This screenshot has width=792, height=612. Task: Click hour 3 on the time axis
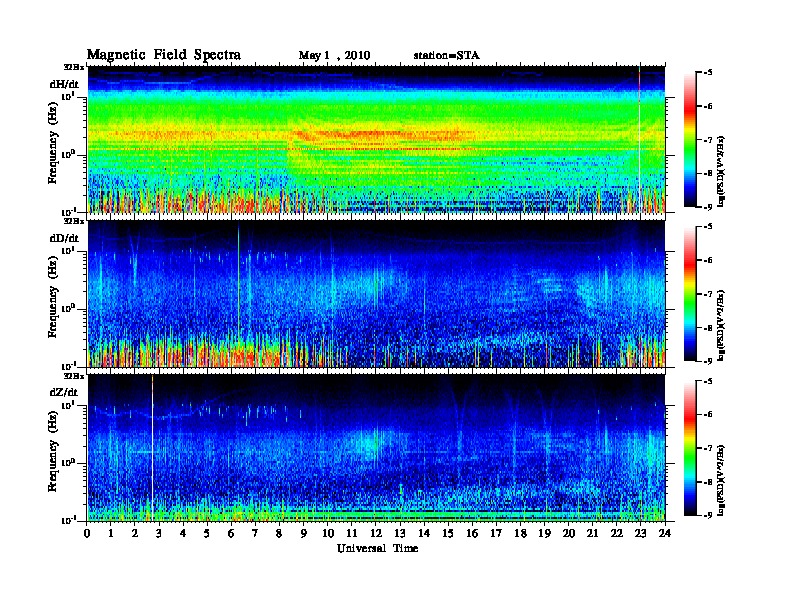[159, 534]
